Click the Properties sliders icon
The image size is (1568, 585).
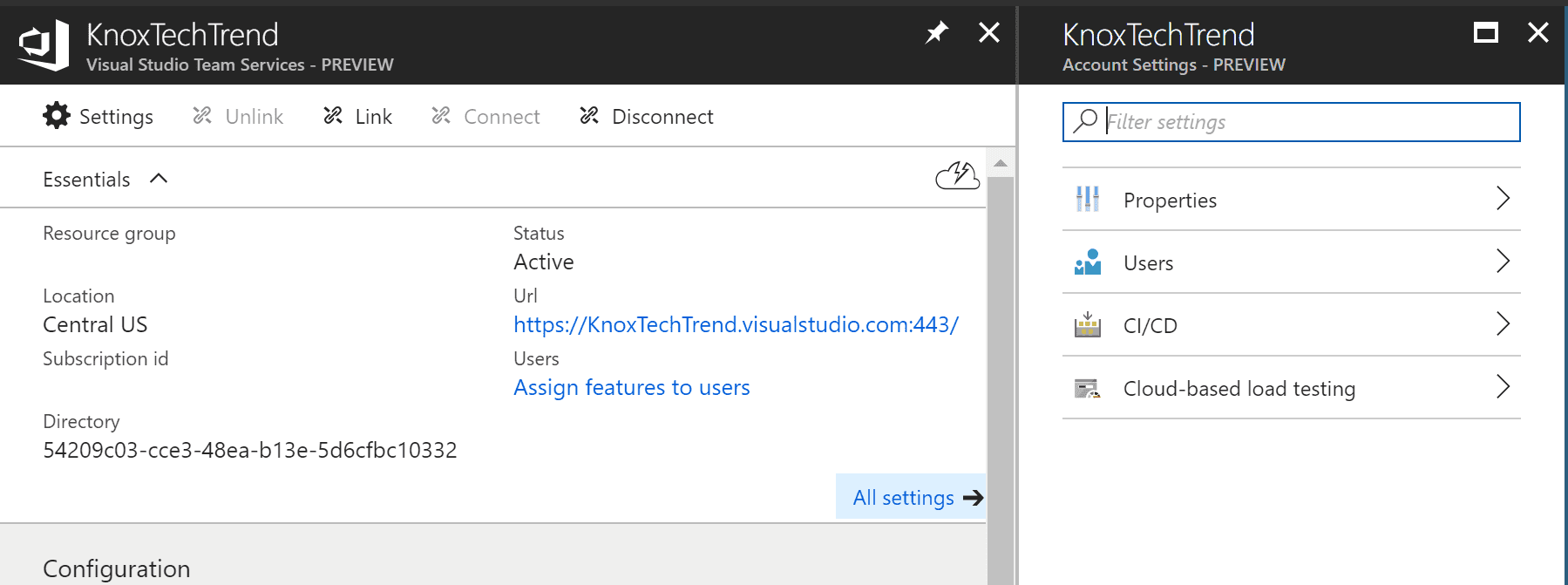pyautogui.click(x=1088, y=200)
